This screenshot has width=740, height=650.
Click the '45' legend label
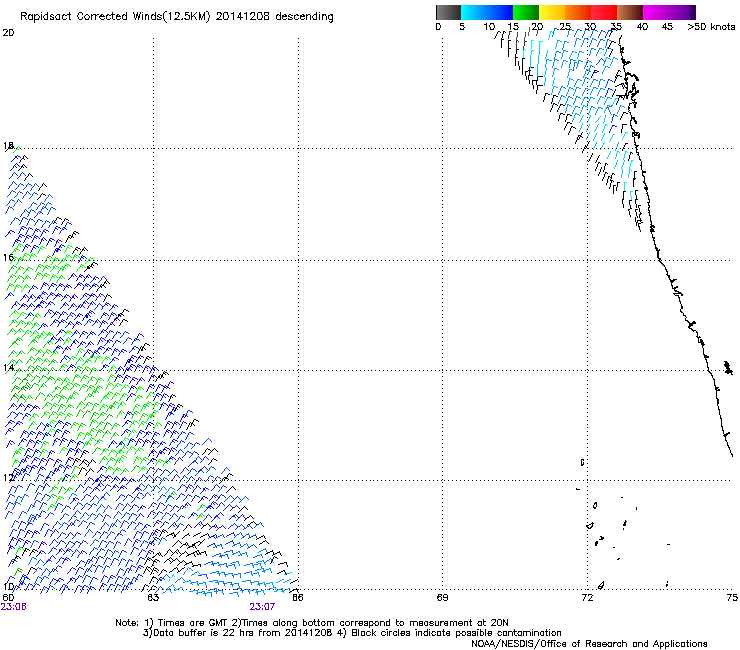pyautogui.click(x=667, y=27)
